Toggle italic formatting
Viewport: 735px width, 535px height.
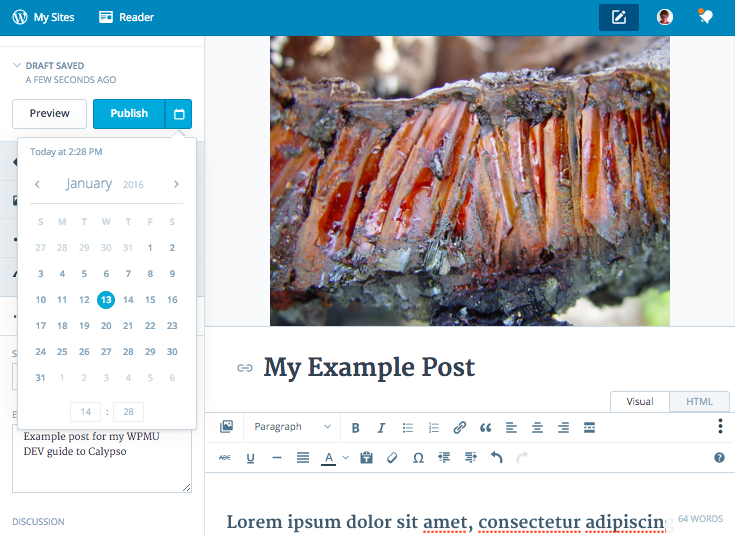click(x=382, y=428)
